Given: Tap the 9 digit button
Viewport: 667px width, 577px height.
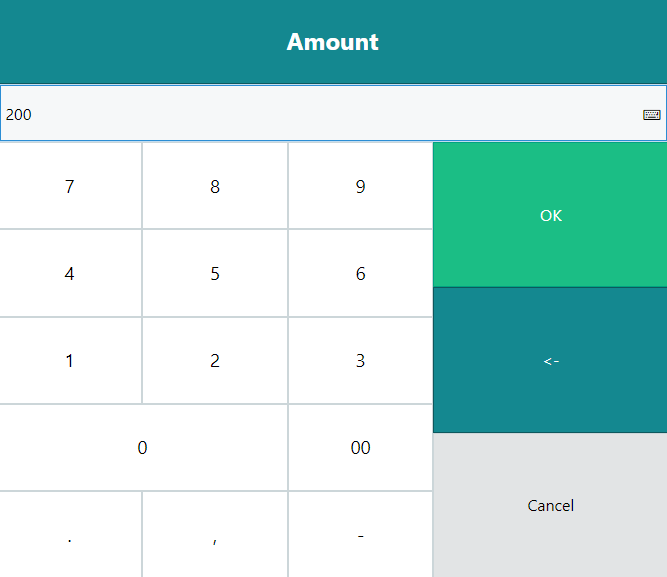Looking at the screenshot, I should tap(360, 187).
